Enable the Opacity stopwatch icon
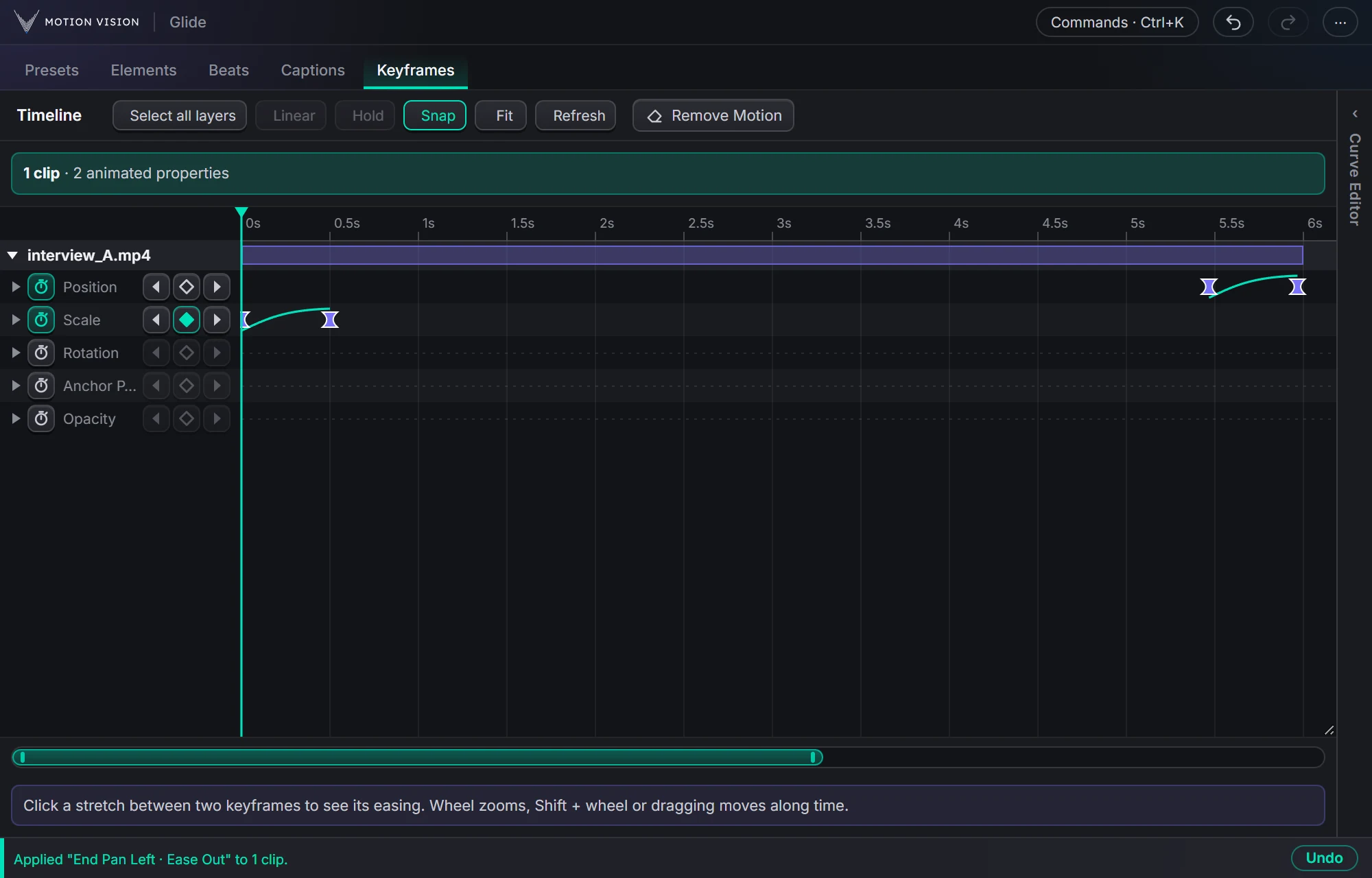1372x878 pixels. click(x=41, y=418)
